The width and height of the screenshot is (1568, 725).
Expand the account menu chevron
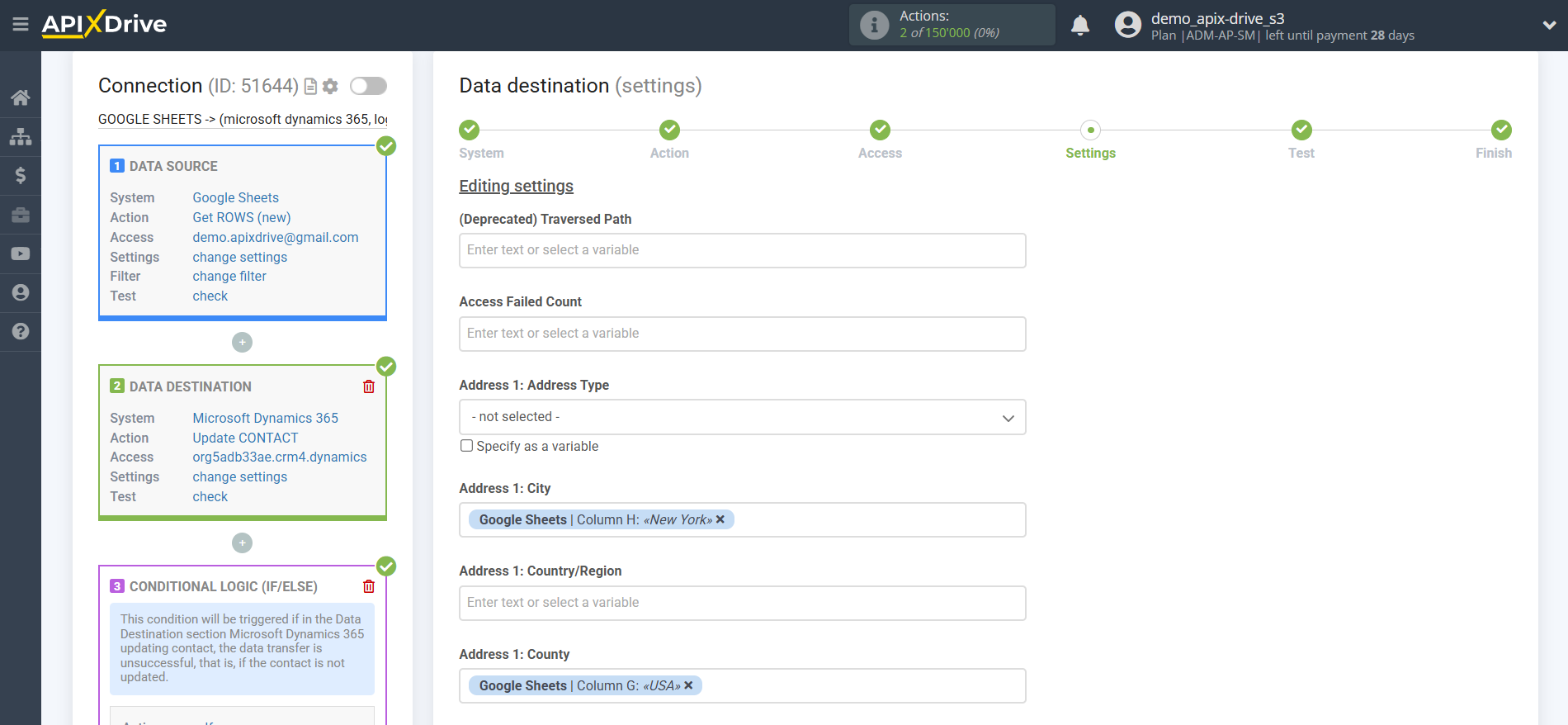tap(1549, 25)
